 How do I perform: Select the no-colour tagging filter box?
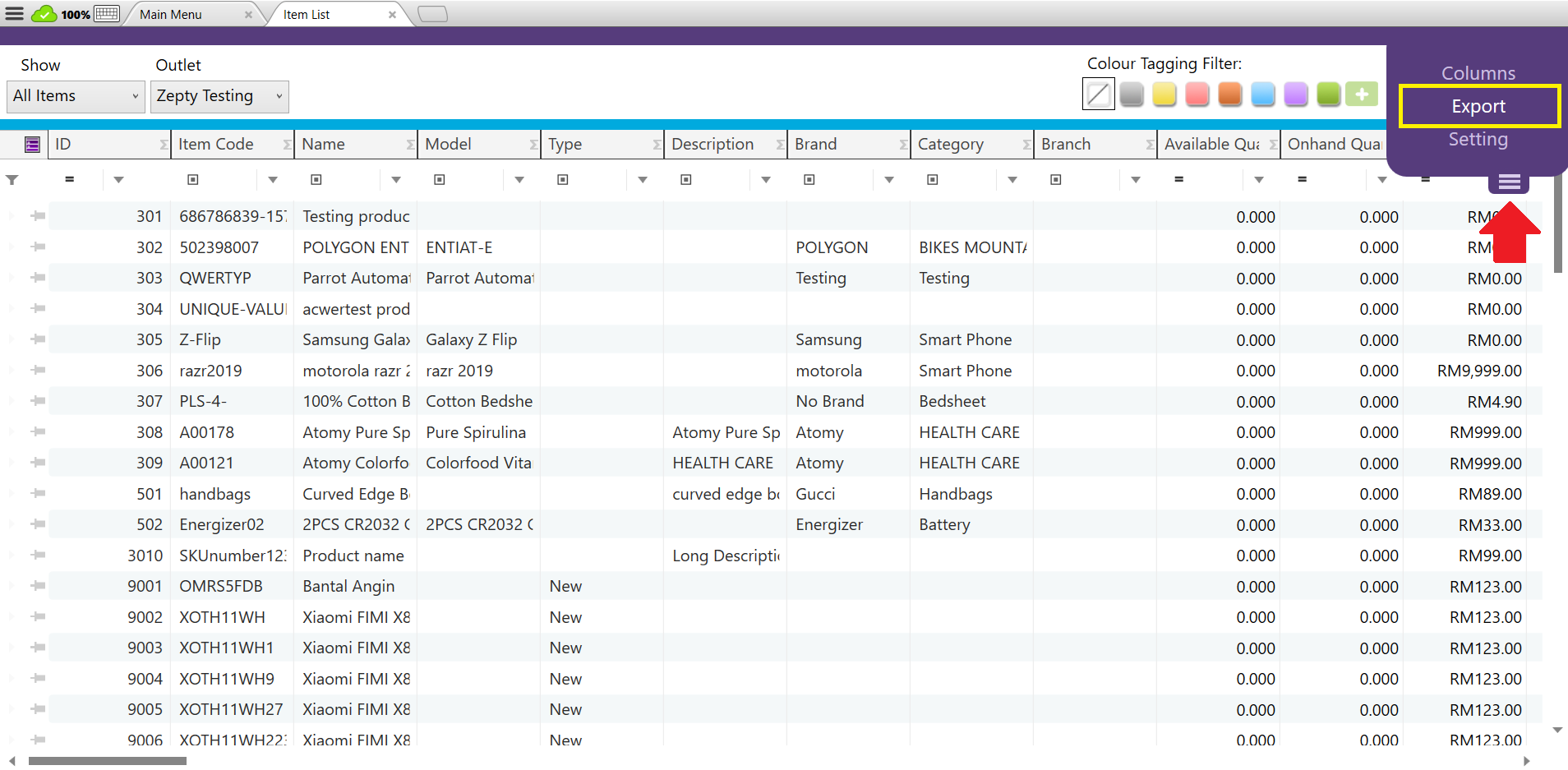click(x=1098, y=95)
